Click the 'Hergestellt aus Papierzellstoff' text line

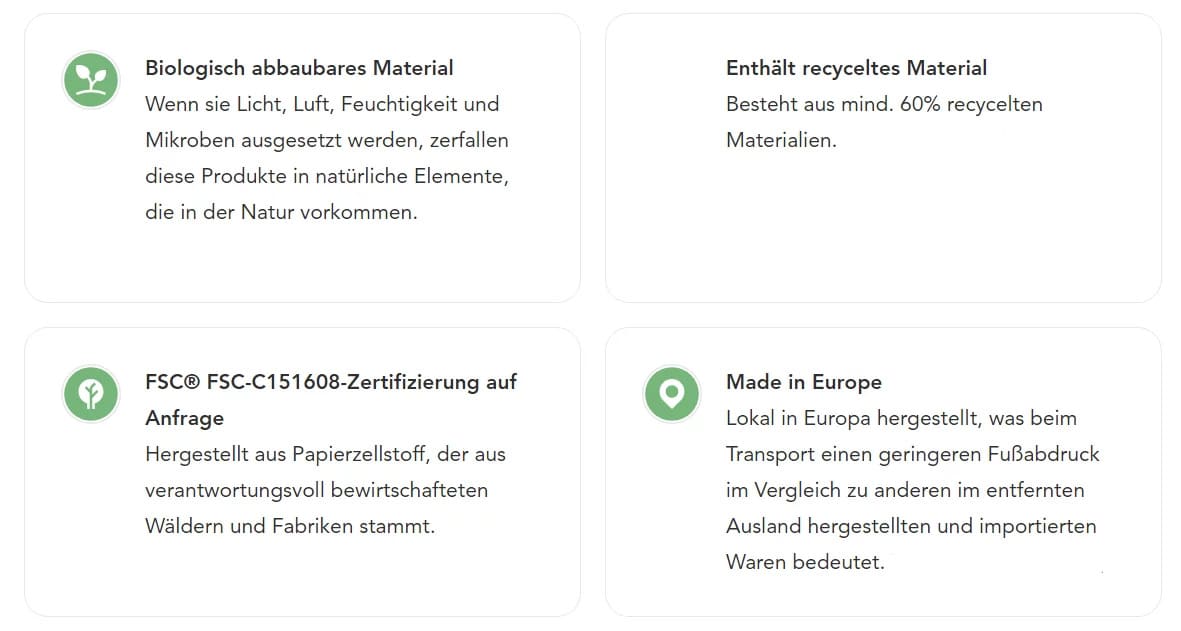[326, 454]
